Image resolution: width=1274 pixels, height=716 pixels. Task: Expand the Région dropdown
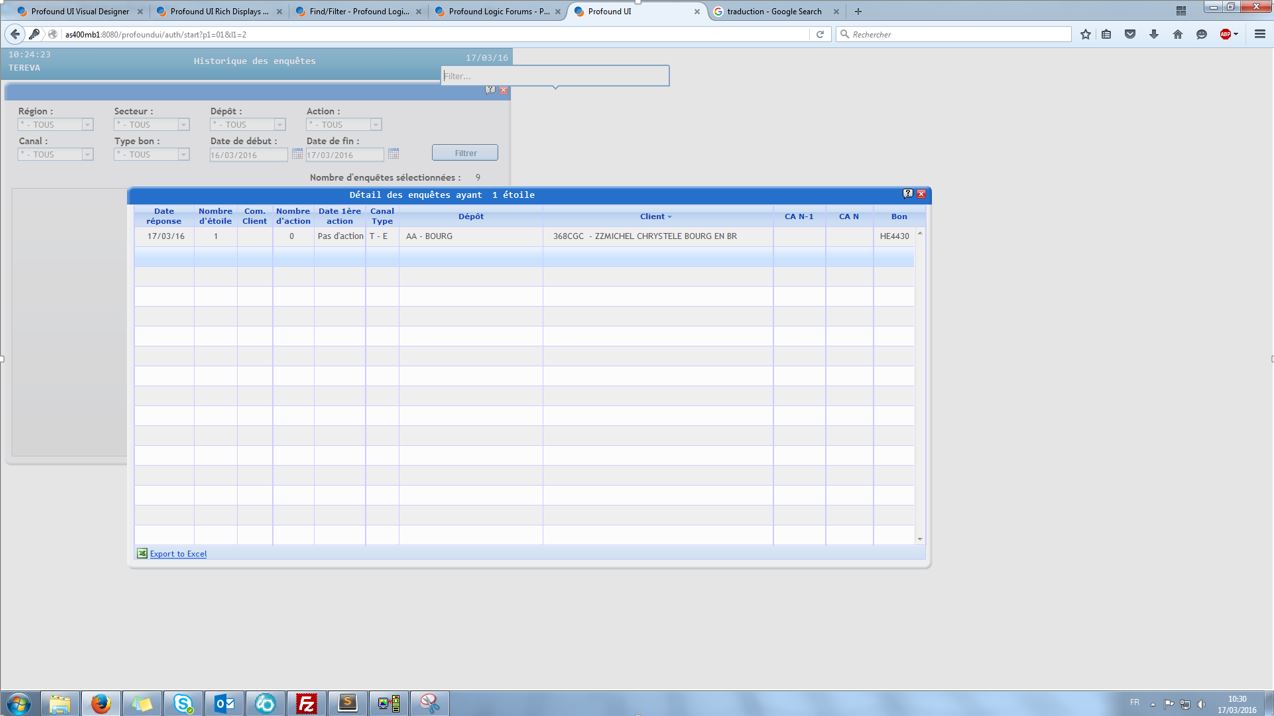pyautogui.click(x=87, y=125)
